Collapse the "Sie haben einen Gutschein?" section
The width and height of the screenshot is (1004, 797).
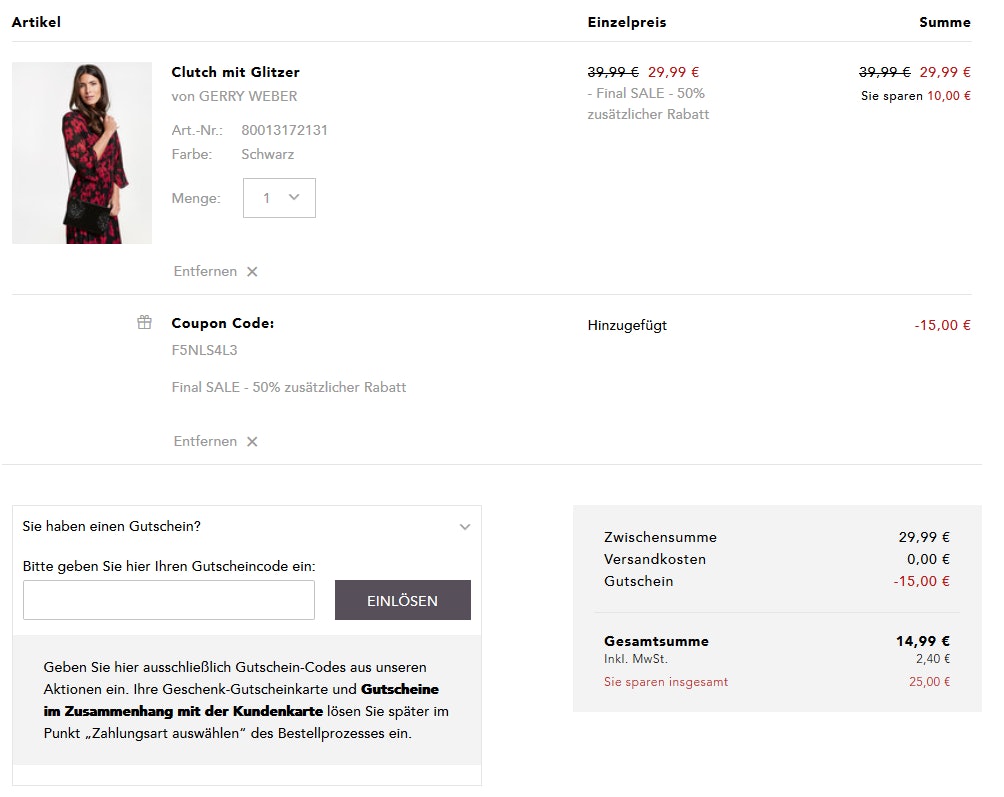[x=465, y=527]
